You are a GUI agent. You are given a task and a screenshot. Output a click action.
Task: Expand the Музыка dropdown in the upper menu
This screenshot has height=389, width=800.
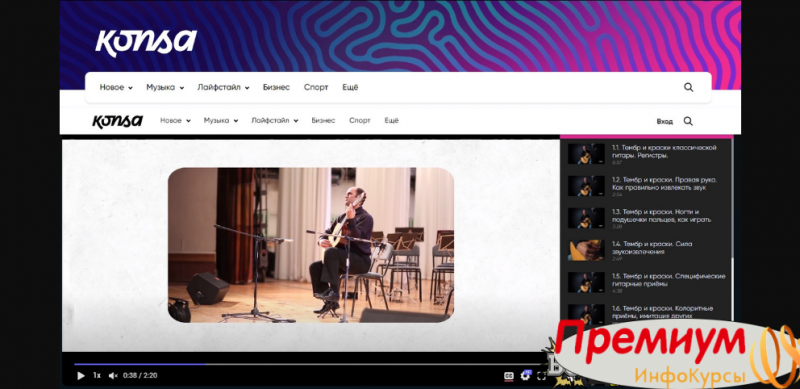pos(165,87)
